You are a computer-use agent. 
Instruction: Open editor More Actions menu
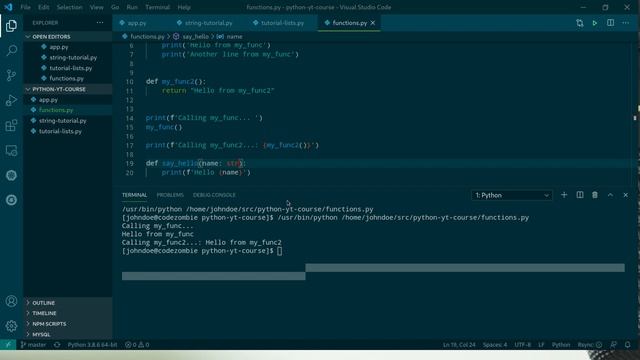tap(626, 23)
